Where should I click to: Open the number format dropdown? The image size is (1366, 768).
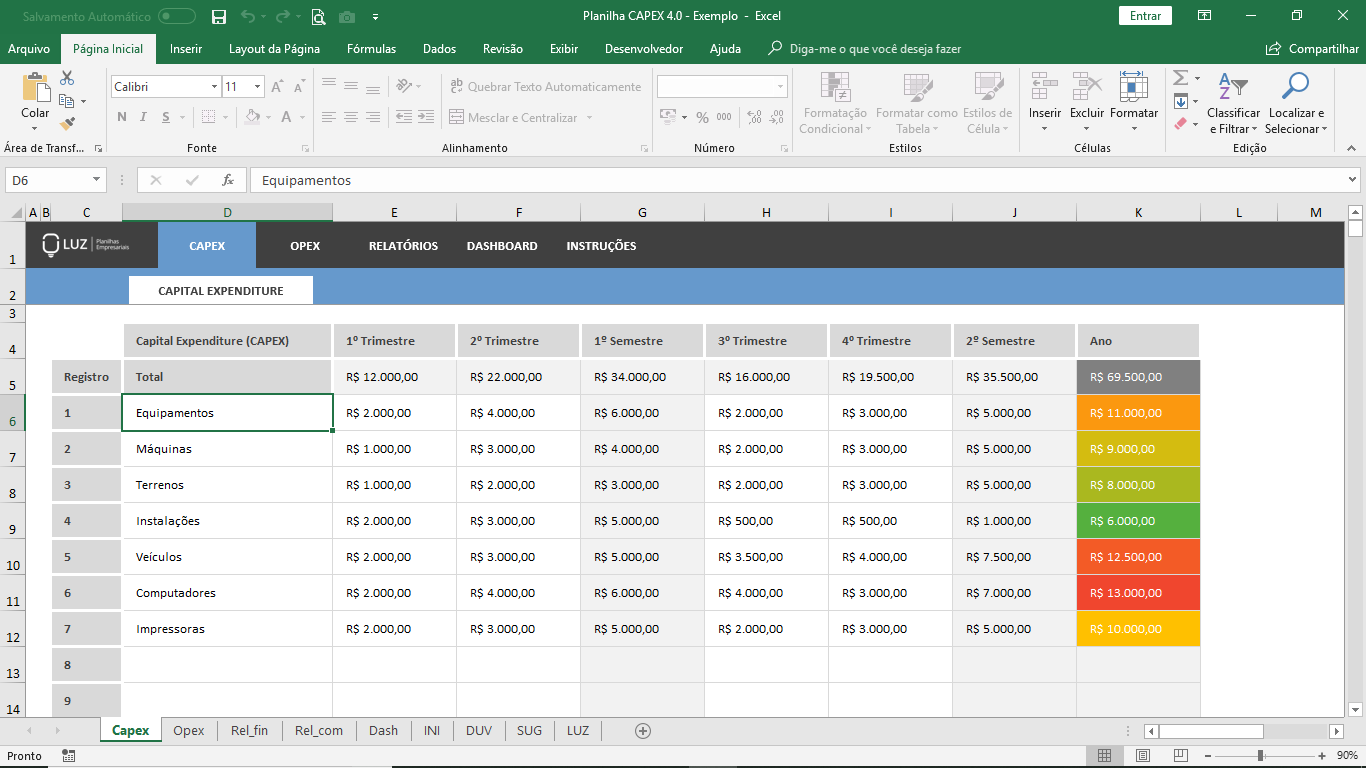tap(780, 87)
